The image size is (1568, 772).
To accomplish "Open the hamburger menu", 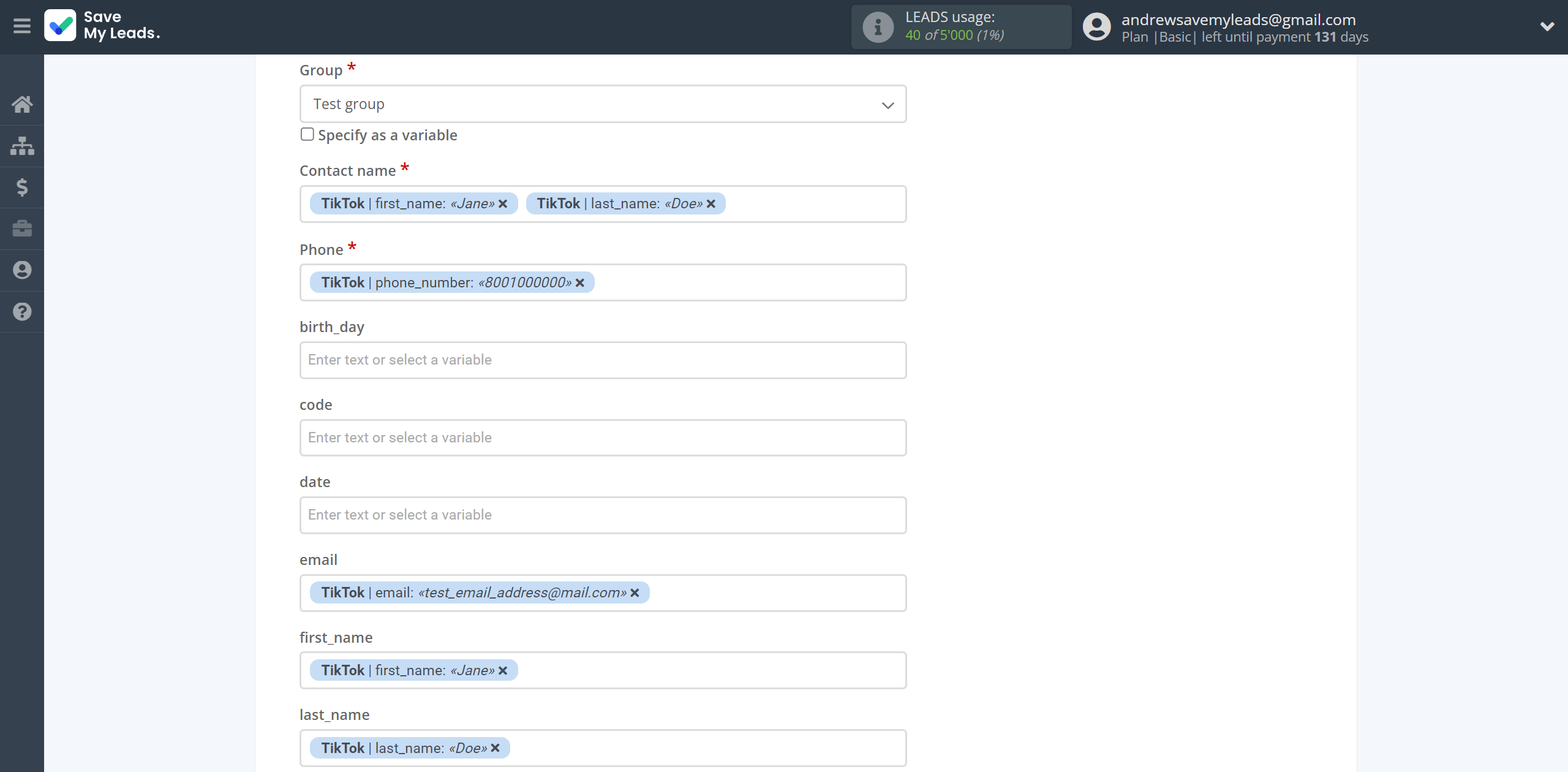I will 22,26.
